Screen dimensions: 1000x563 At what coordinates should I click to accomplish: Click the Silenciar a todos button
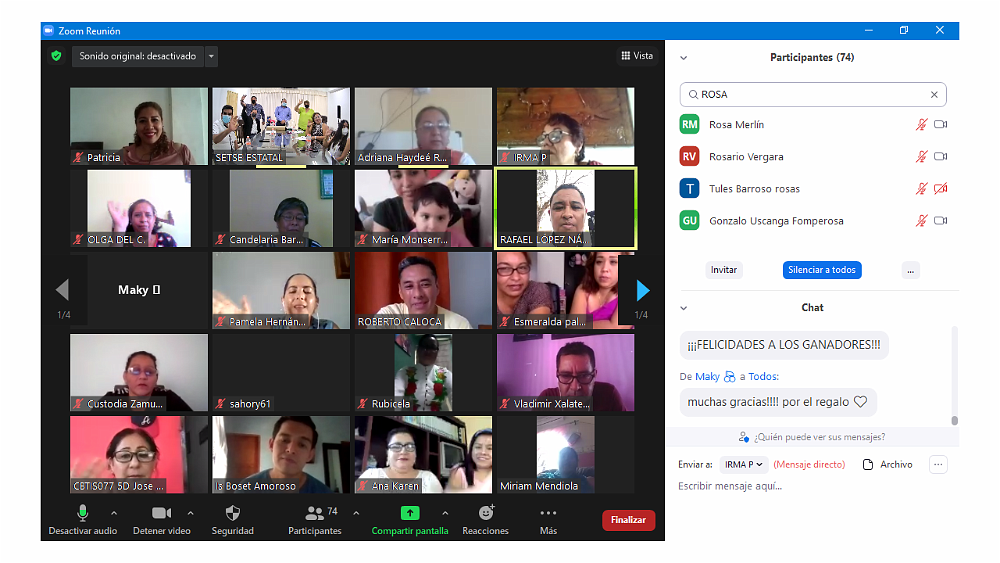[821, 270]
